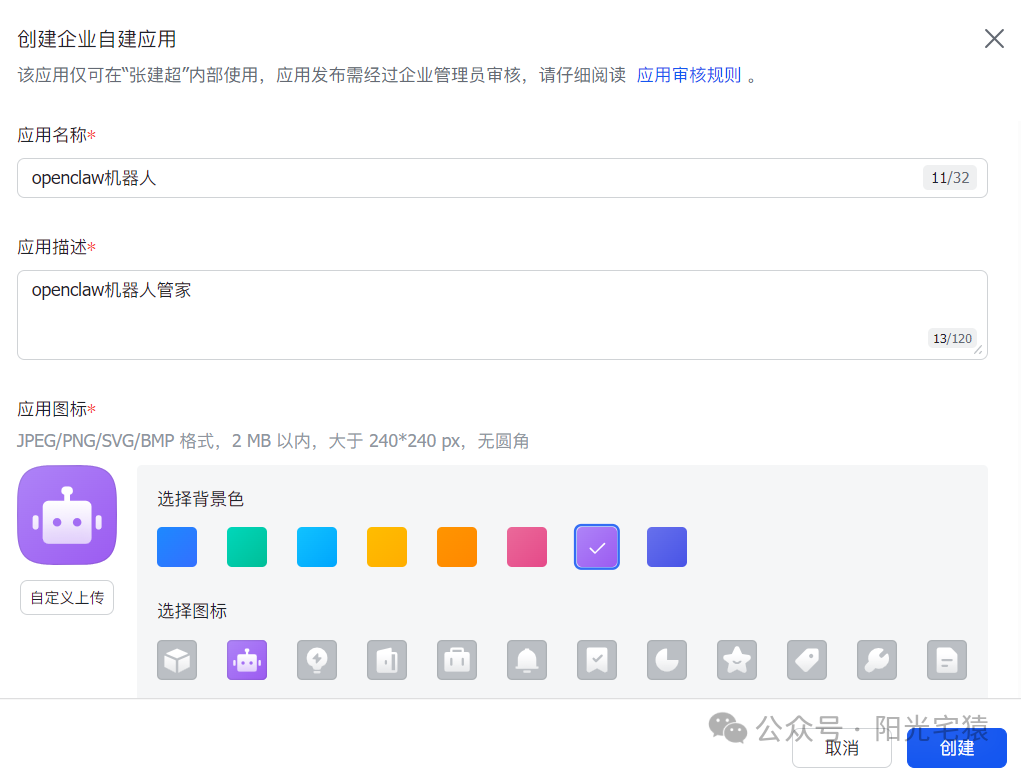Click the description textarea resize handle
This screenshot has width=1021, height=770.
click(x=978, y=350)
